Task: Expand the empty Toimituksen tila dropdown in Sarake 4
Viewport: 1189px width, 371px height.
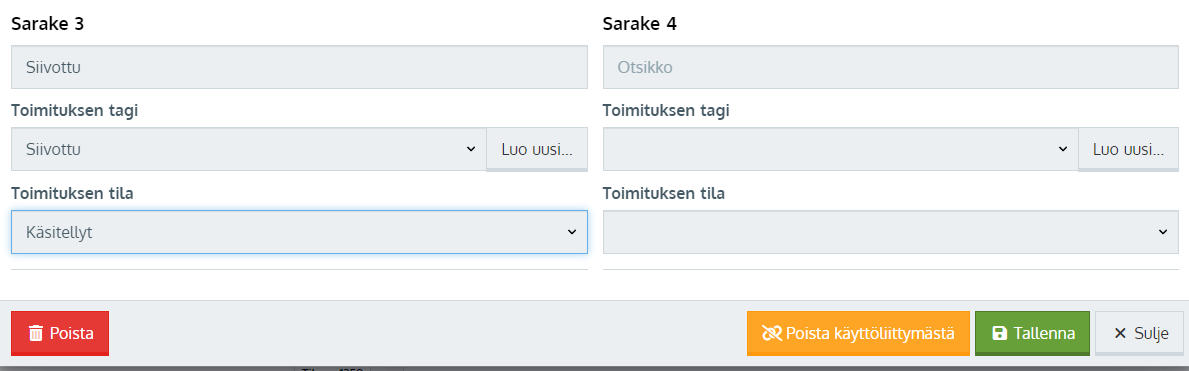Action: click(891, 232)
